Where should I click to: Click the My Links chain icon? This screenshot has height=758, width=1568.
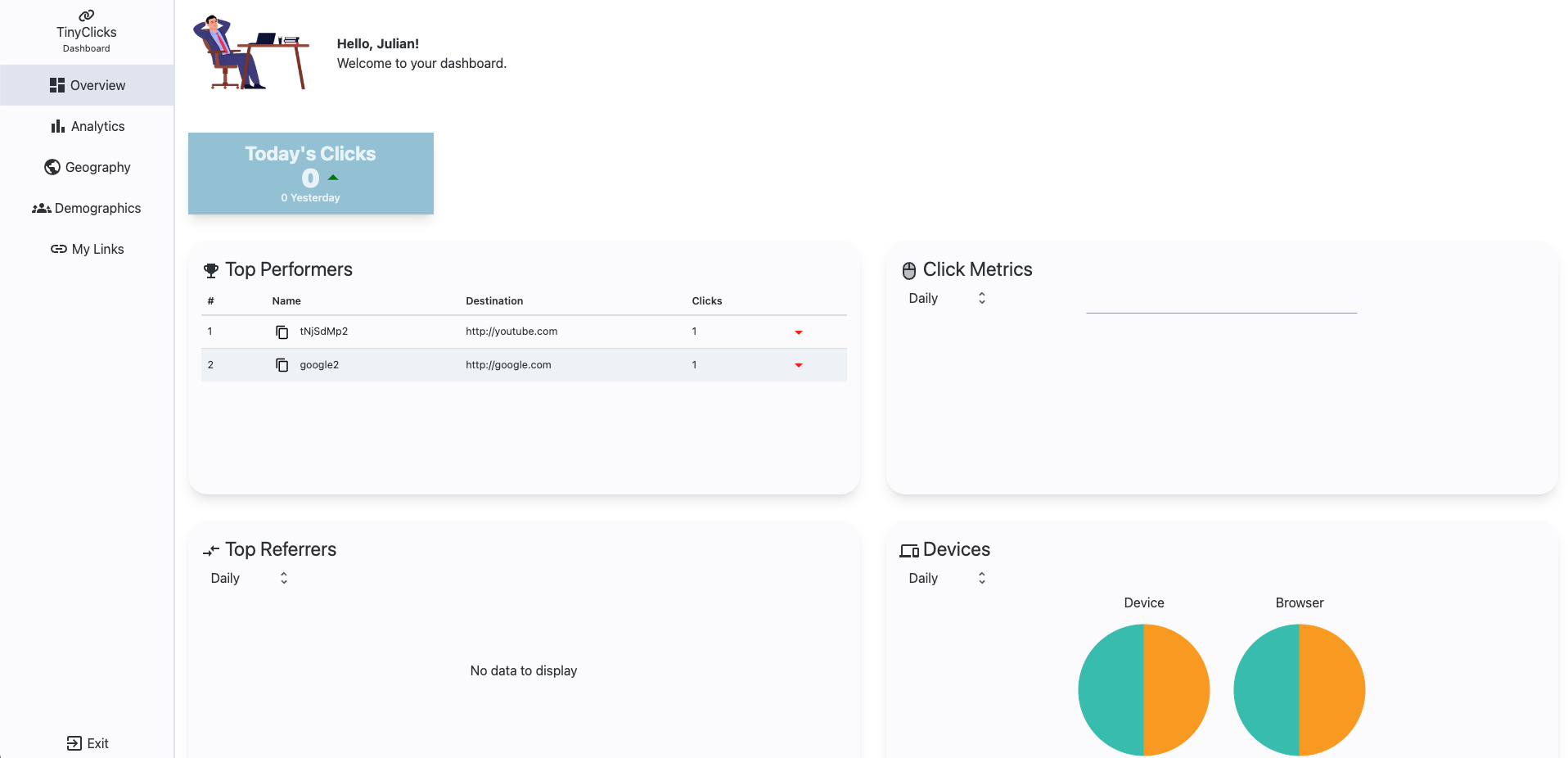(x=59, y=249)
